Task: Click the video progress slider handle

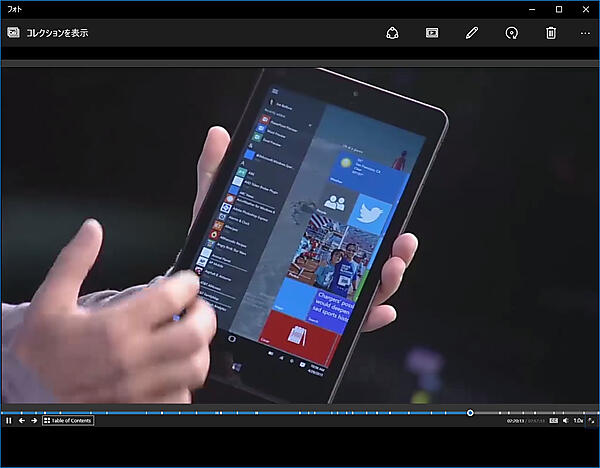Action: tap(470, 413)
